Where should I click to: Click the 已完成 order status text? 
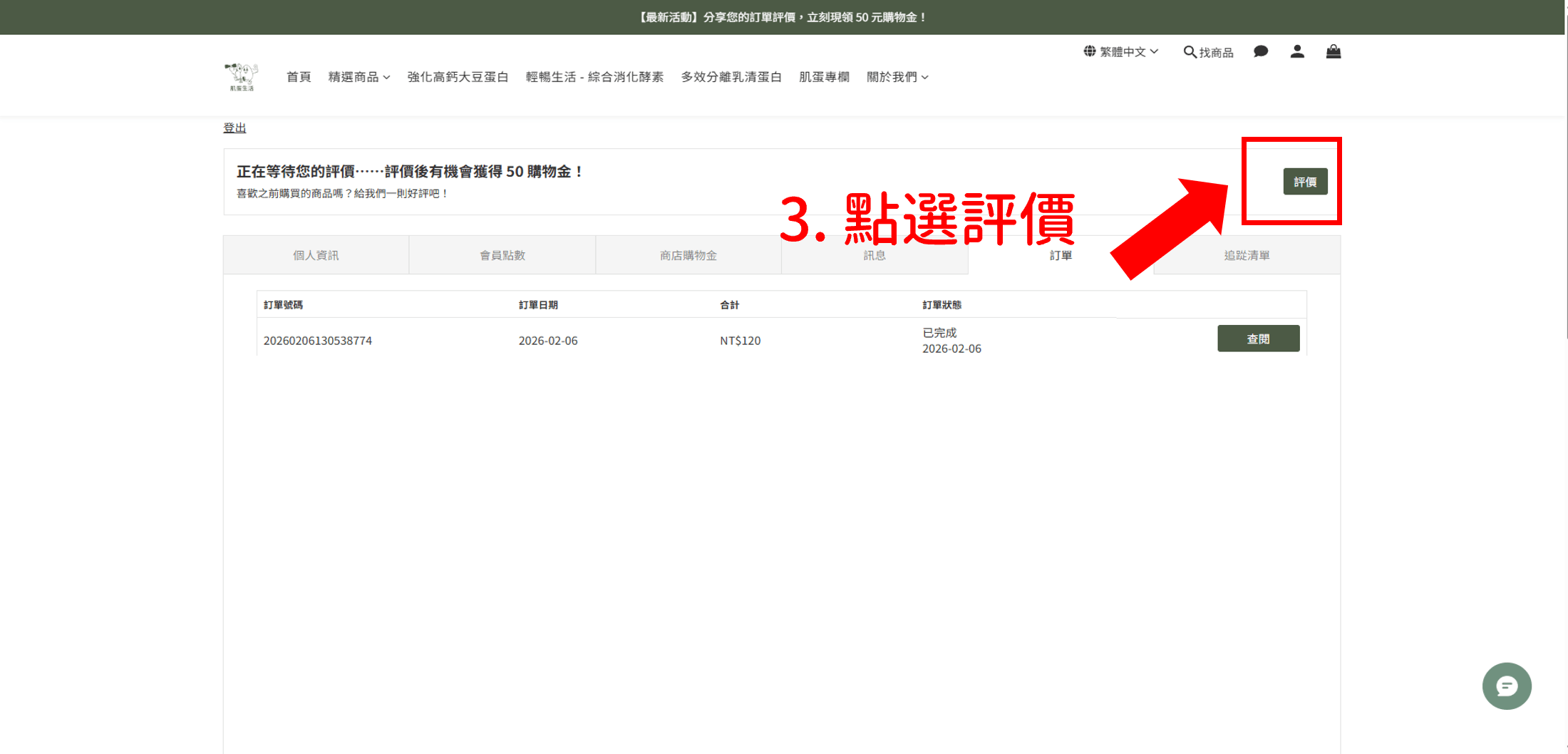939,333
